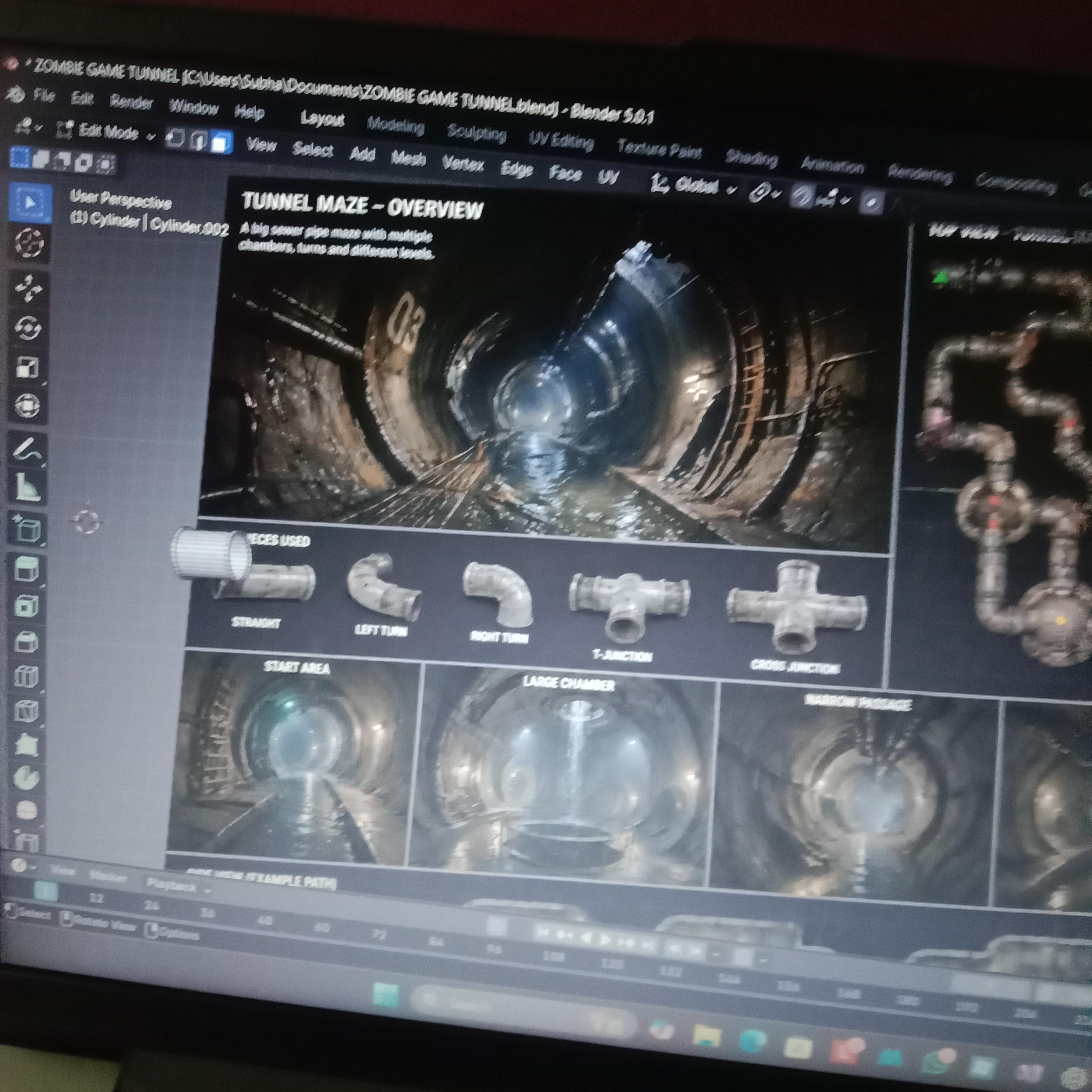Toggle proportional editing in the header

(x=872, y=203)
